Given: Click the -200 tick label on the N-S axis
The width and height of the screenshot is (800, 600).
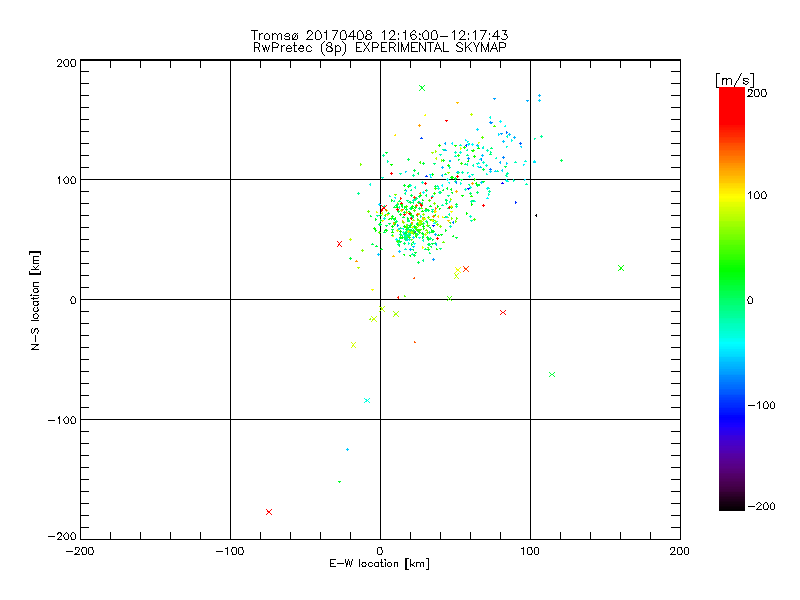Looking at the screenshot, I should (62, 536).
